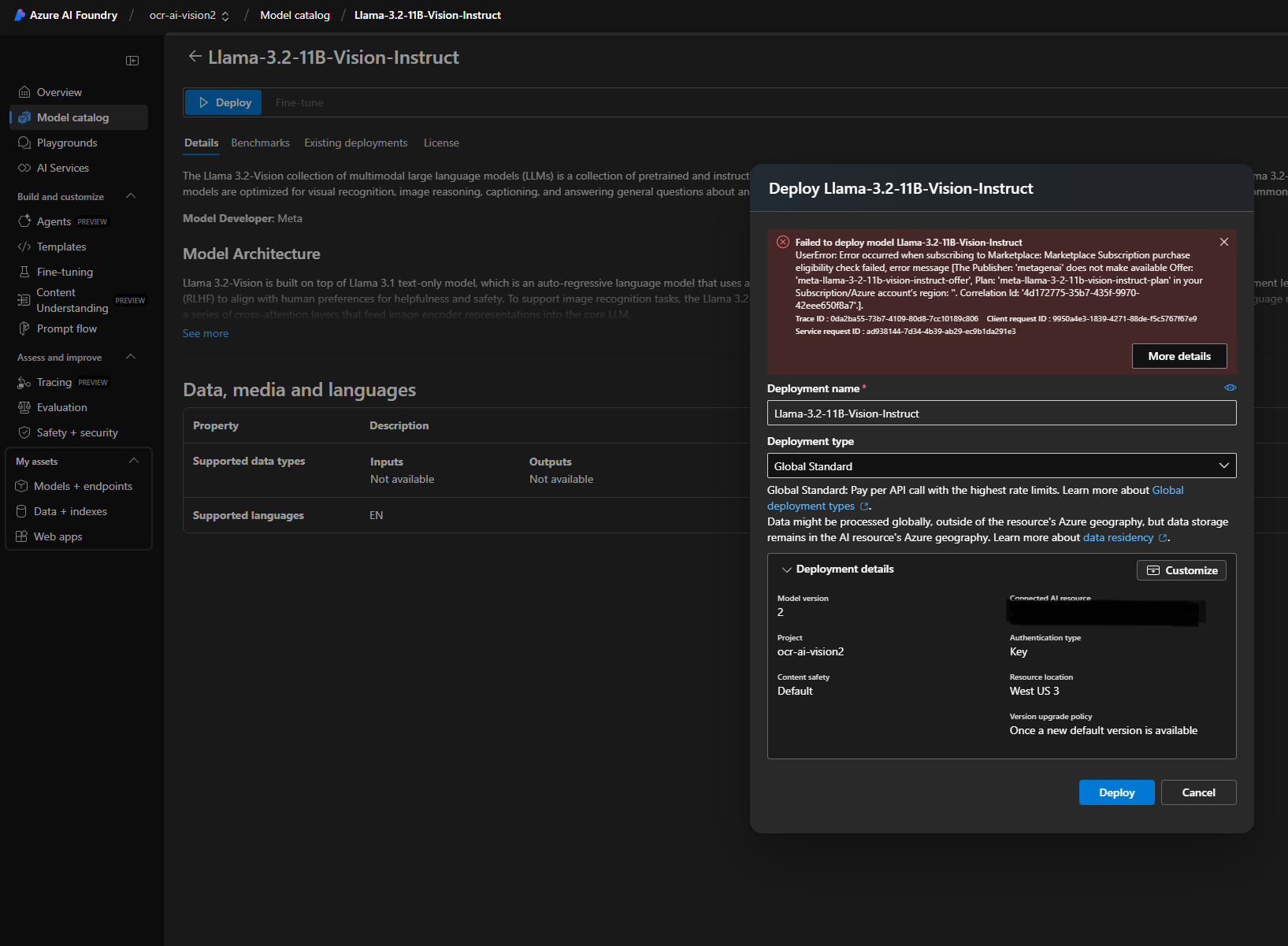Click the Prompt flow icon
Image resolution: width=1288 pixels, height=946 pixels.
pyautogui.click(x=24, y=328)
